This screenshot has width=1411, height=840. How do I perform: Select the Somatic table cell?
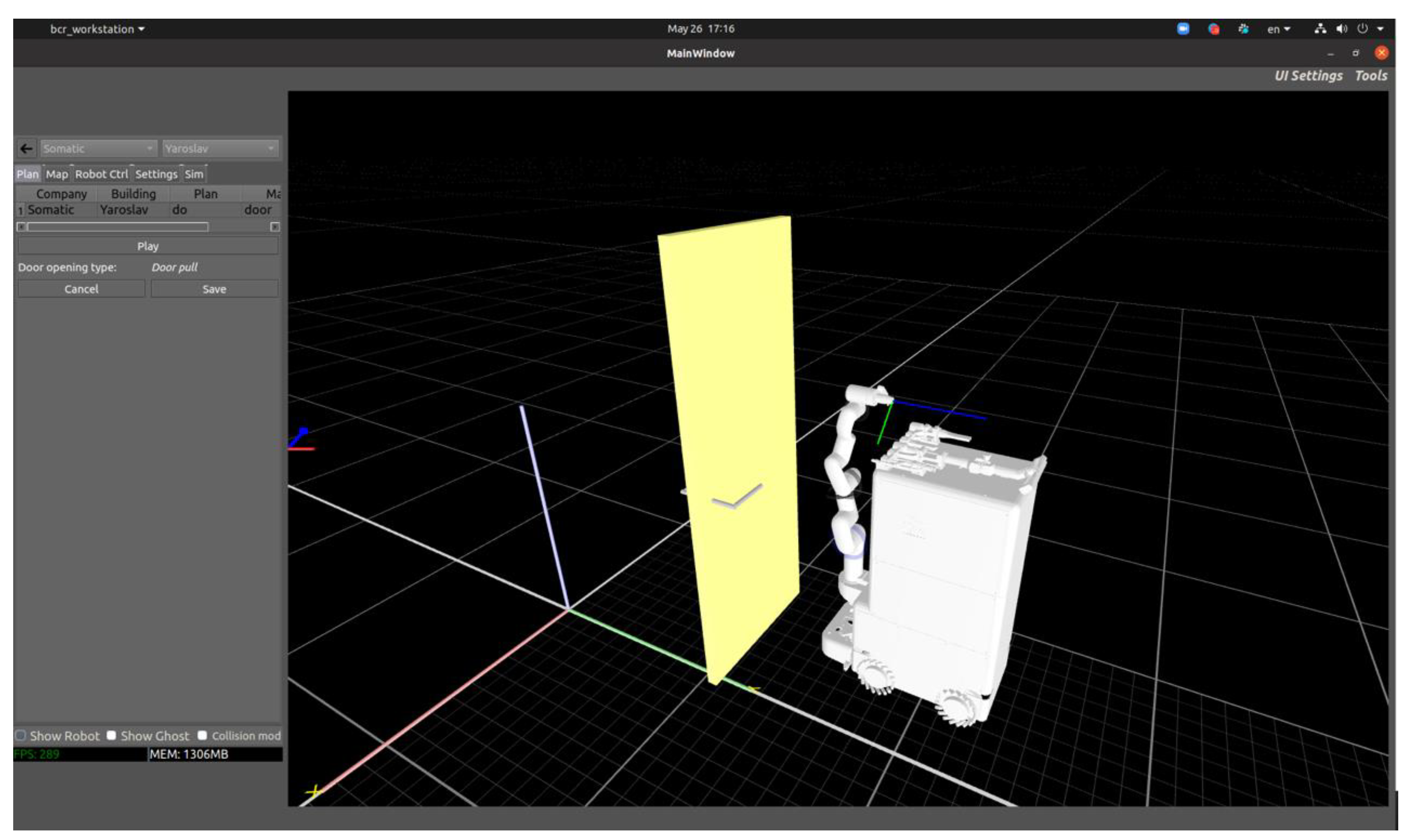point(61,210)
